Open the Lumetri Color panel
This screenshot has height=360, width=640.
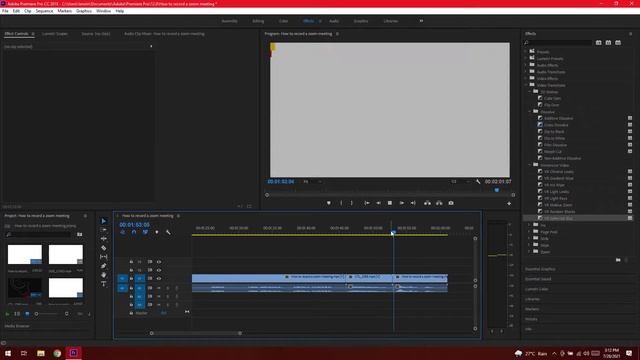tap(536, 289)
